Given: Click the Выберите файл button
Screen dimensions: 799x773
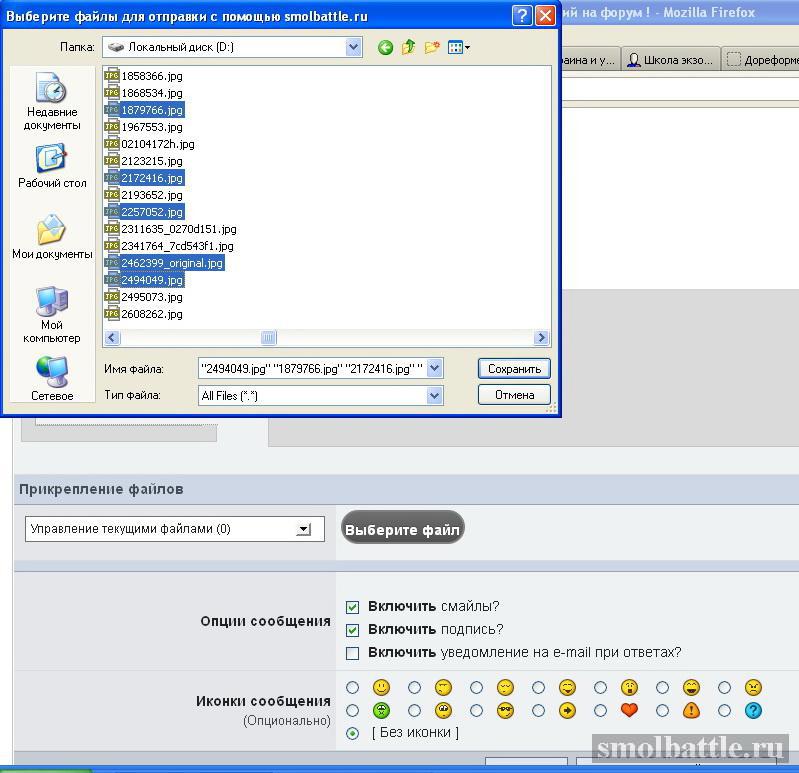Looking at the screenshot, I should (402, 528).
